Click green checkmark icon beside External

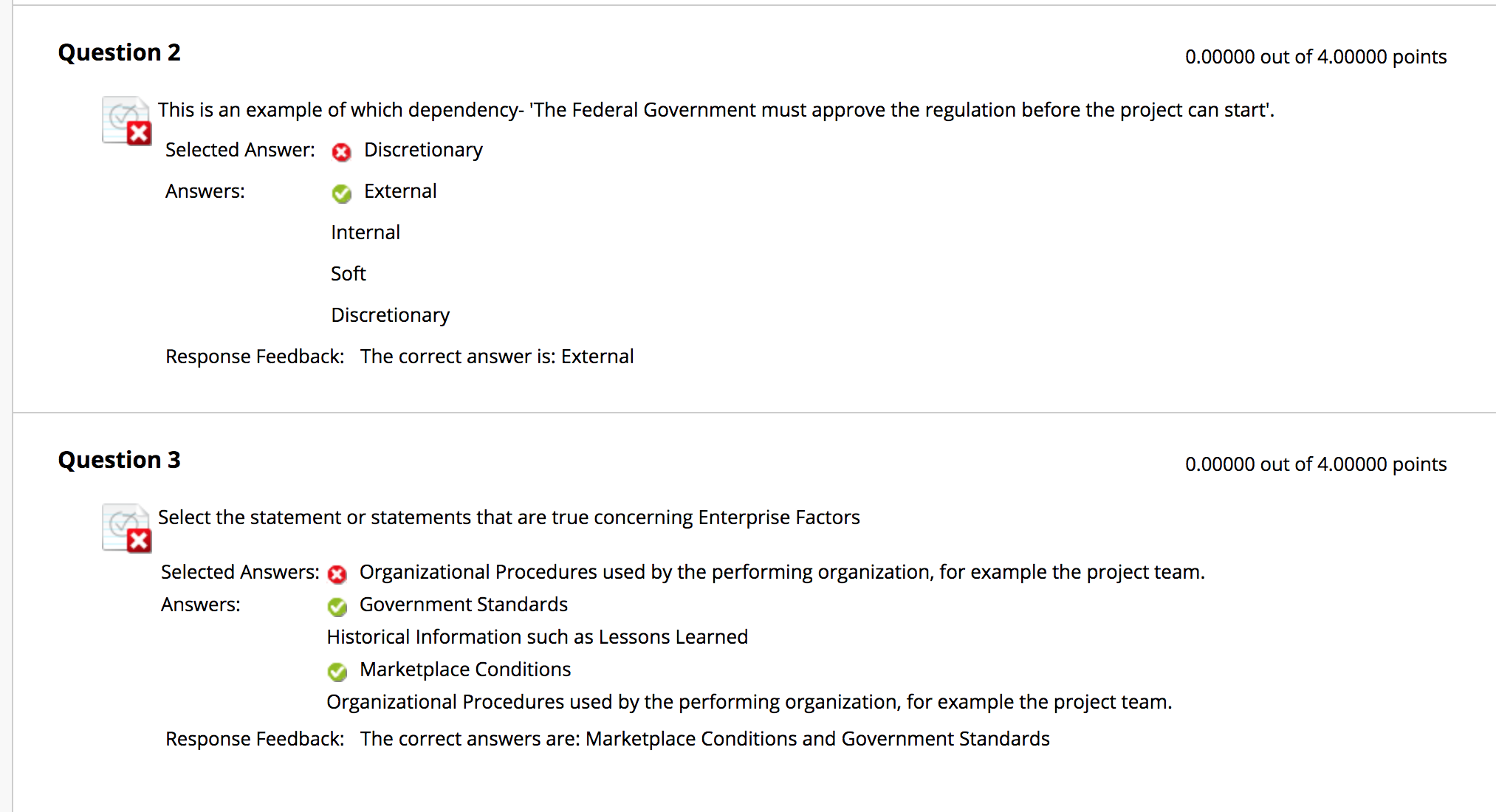pyautogui.click(x=341, y=193)
